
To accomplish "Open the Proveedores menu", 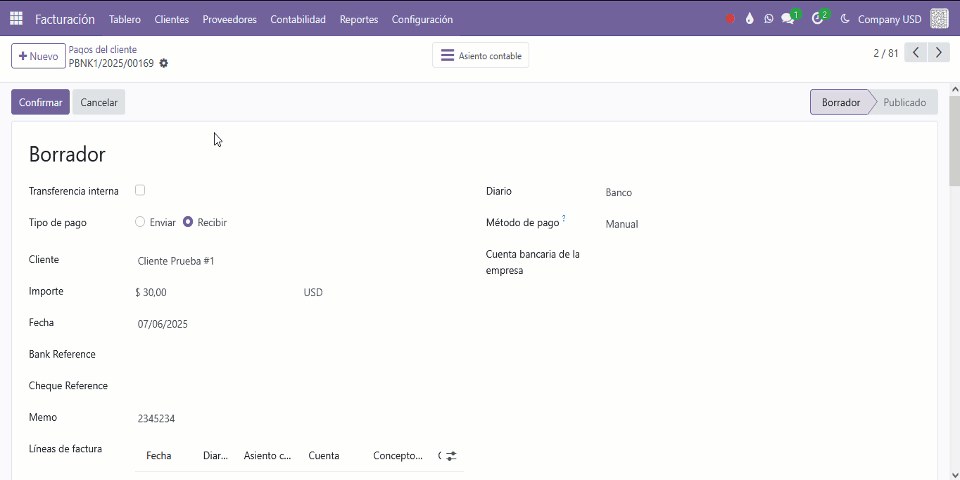I will (x=230, y=19).
